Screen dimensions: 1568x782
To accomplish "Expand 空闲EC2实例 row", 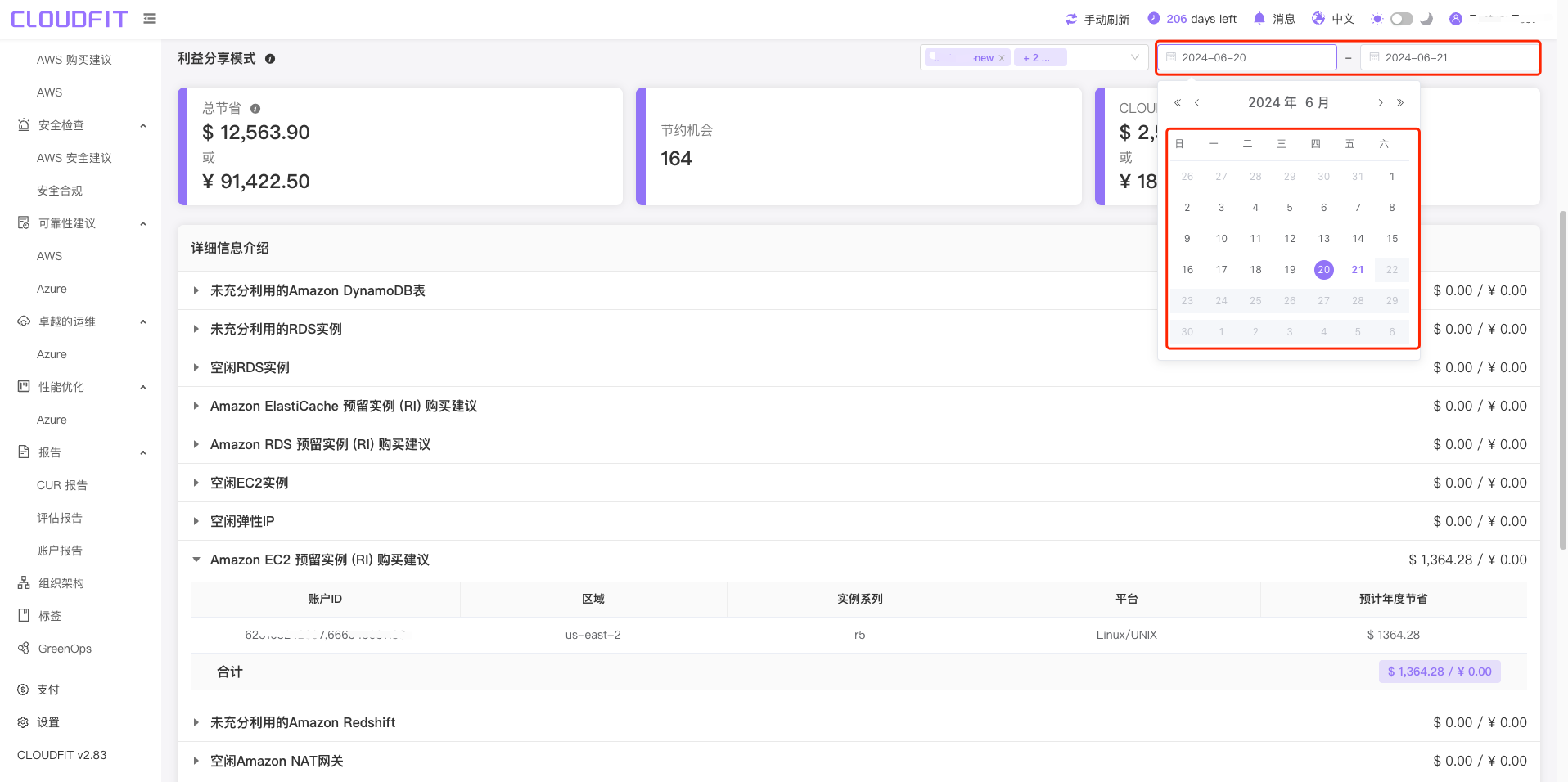I will (x=196, y=483).
